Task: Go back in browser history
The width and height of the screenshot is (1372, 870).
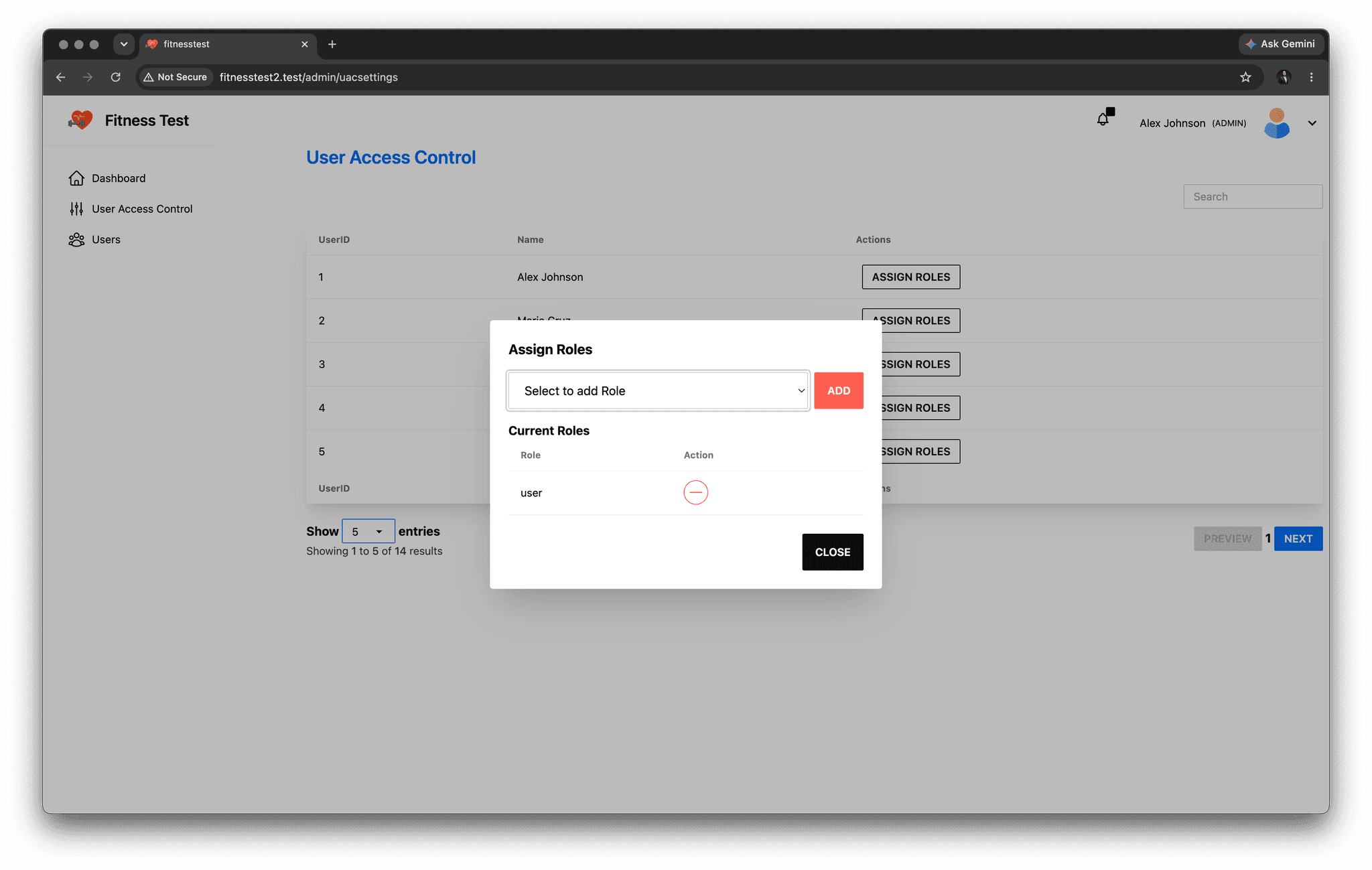Action: [60, 77]
